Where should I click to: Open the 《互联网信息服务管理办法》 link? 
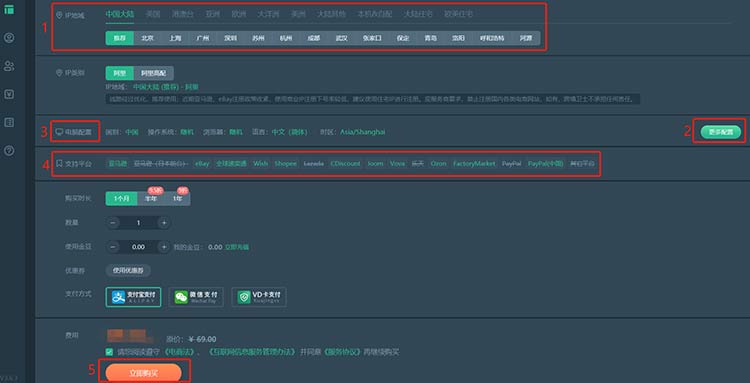[253, 352]
